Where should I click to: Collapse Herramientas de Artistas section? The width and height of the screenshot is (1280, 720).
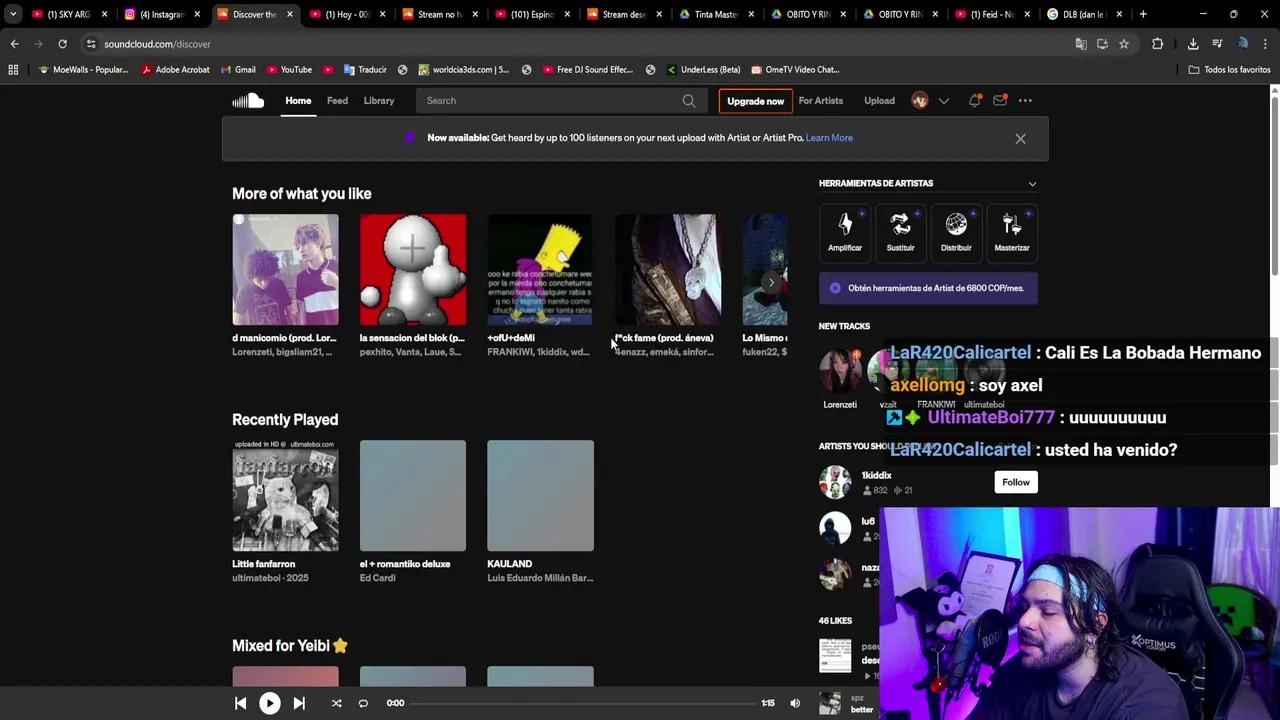pos(1032,184)
